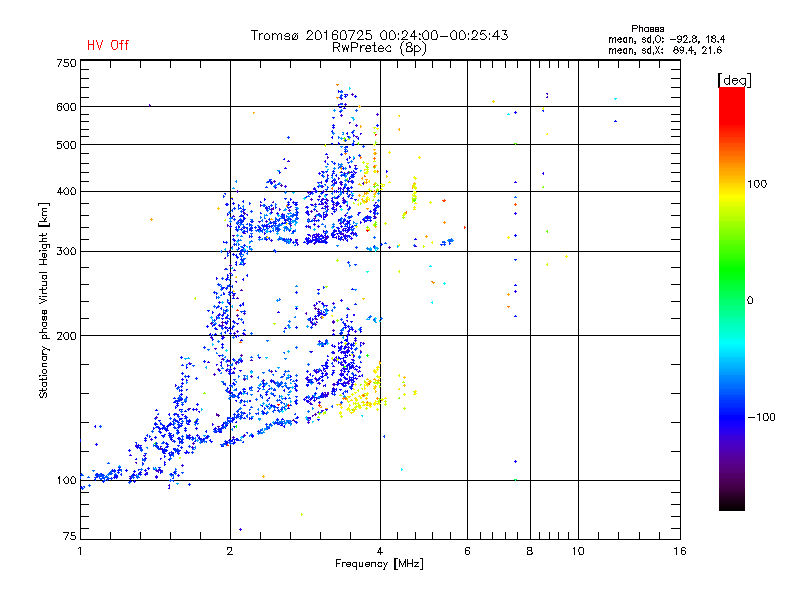Image resolution: width=800 pixels, height=600 pixels.
Task: Click the 'Phases' header text
Action: (x=647, y=29)
